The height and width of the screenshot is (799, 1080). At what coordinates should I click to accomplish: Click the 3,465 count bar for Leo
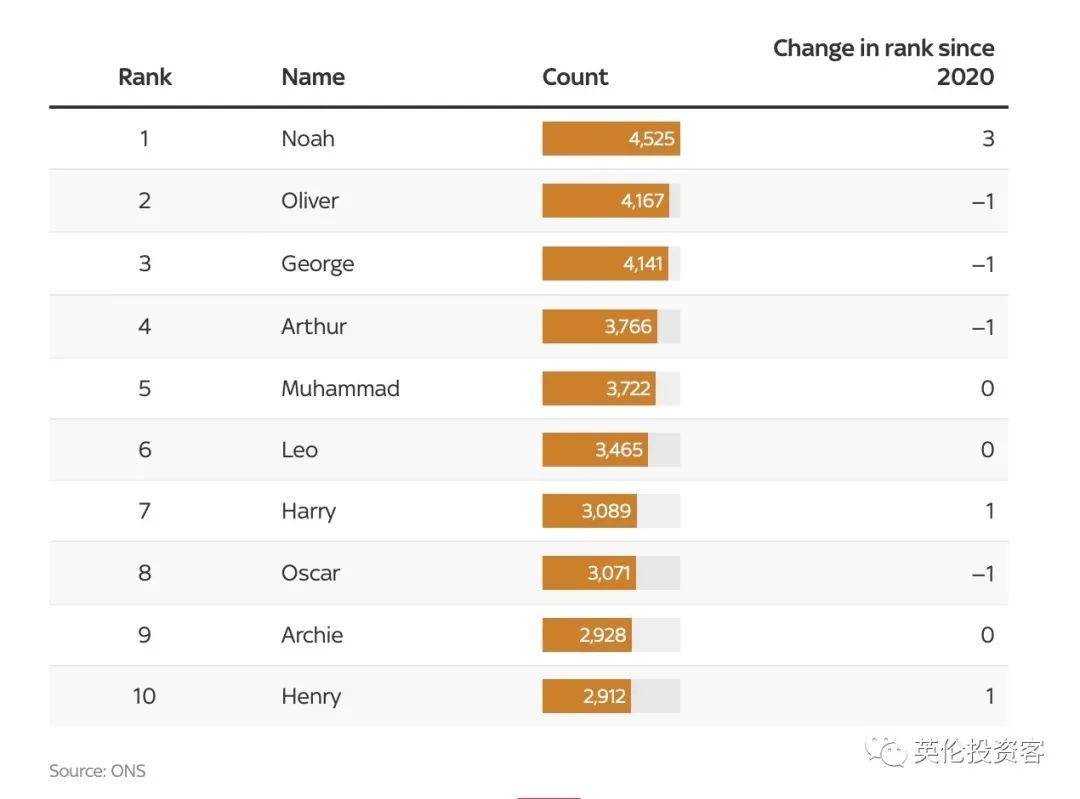point(594,450)
